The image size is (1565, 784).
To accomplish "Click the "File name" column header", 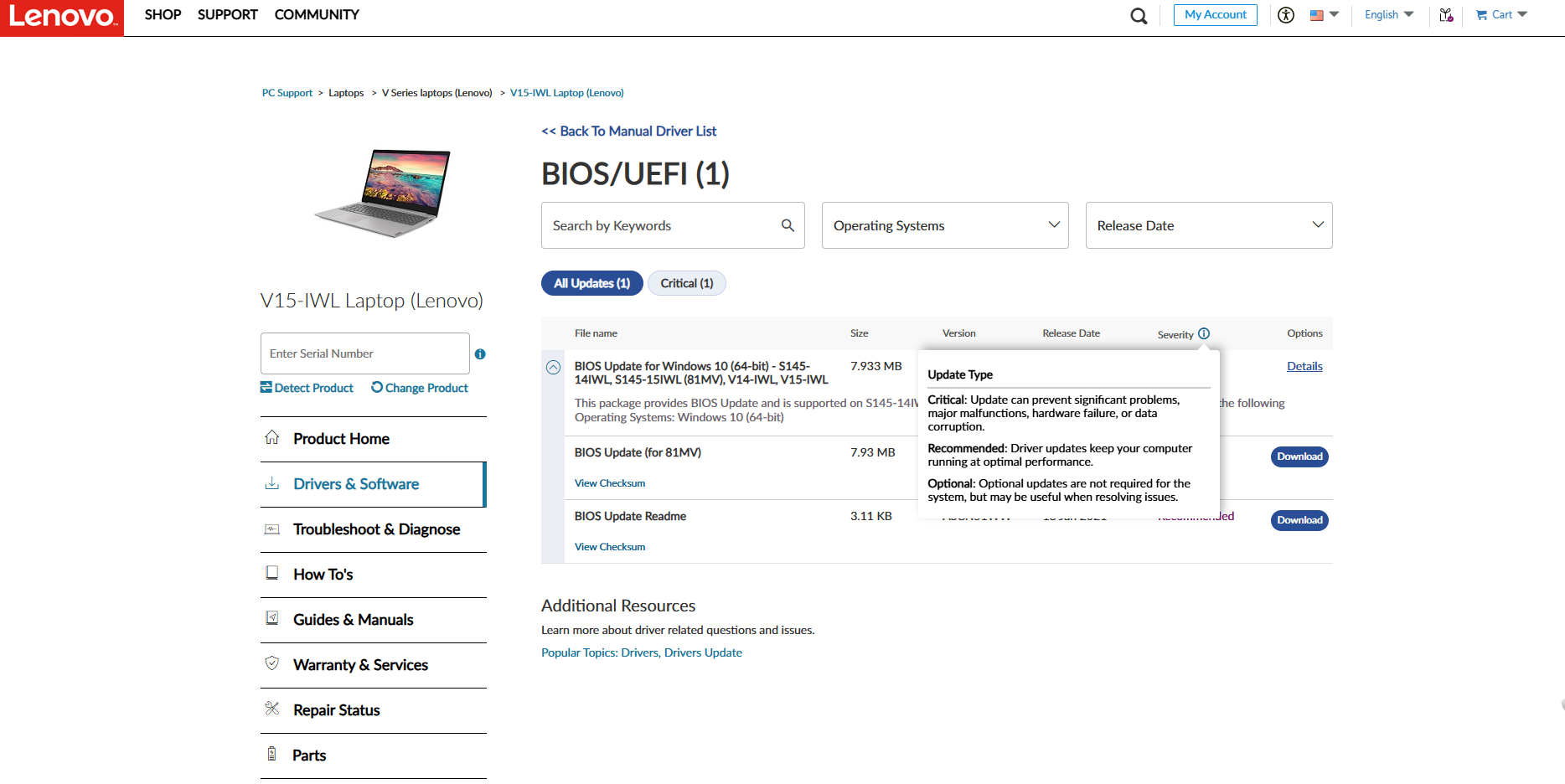I will (x=596, y=333).
